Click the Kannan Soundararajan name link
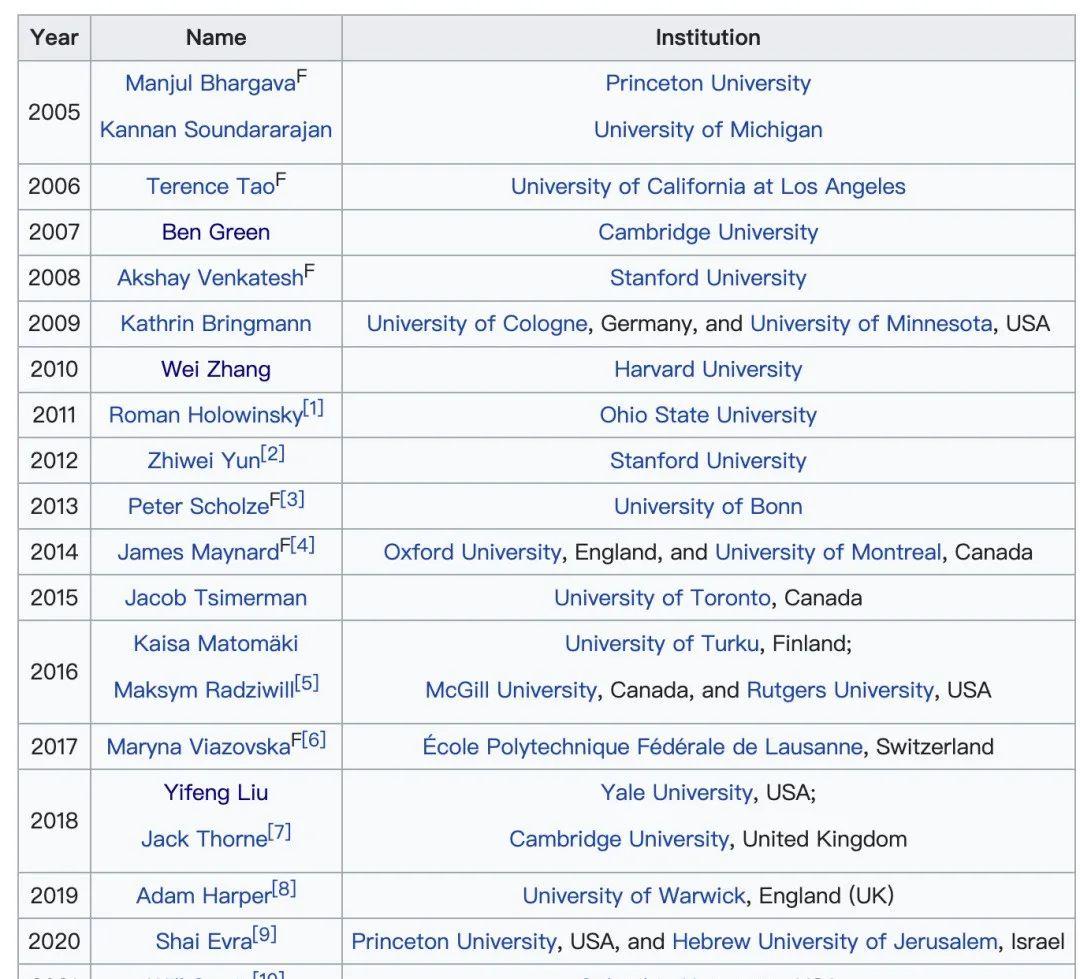Viewport: 1080px width, 979px height. coord(216,130)
